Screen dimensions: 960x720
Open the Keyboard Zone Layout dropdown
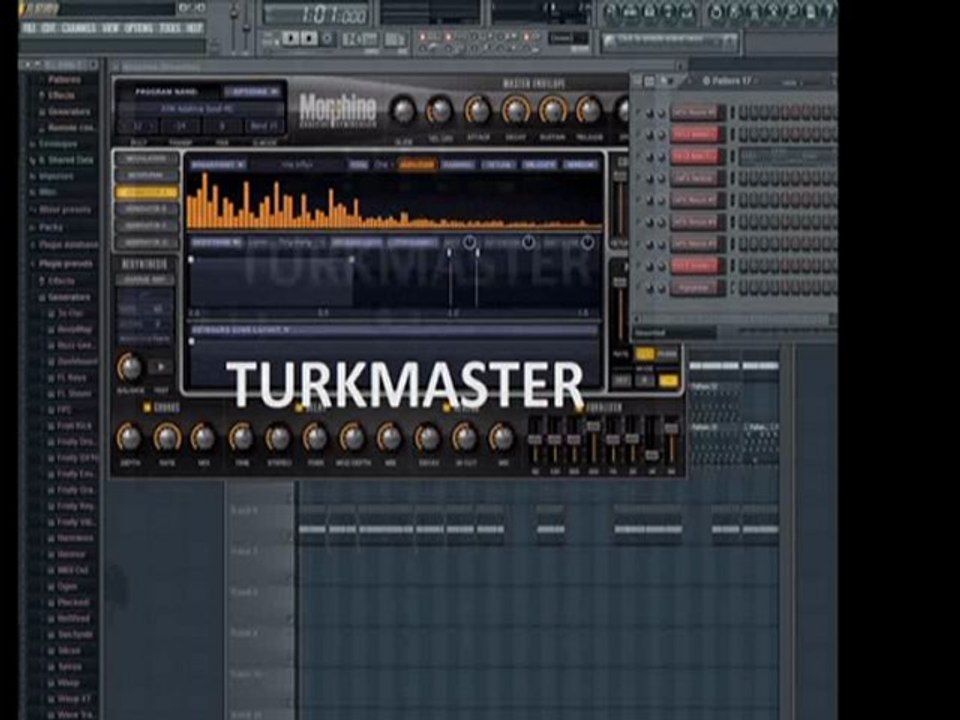(240, 330)
